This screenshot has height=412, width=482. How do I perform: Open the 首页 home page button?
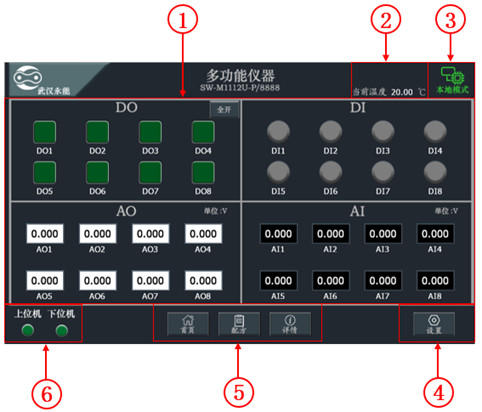188,324
